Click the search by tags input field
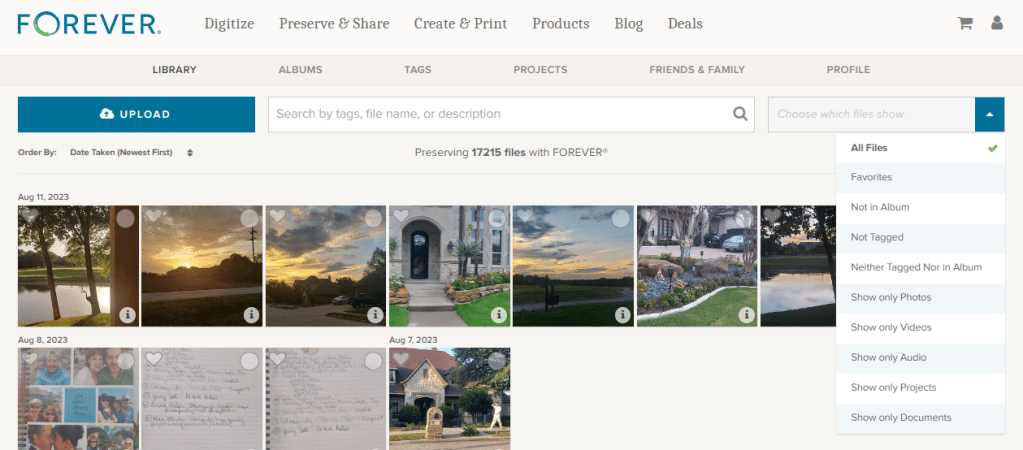The height and width of the screenshot is (450, 1023). pyautogui.click(x=500, y=114)
